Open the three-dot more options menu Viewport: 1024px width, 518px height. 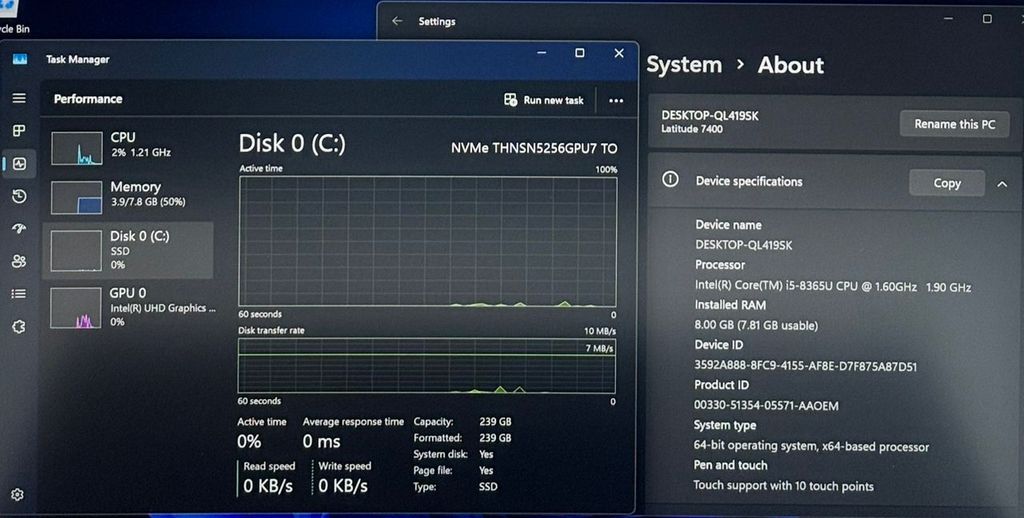616,100
